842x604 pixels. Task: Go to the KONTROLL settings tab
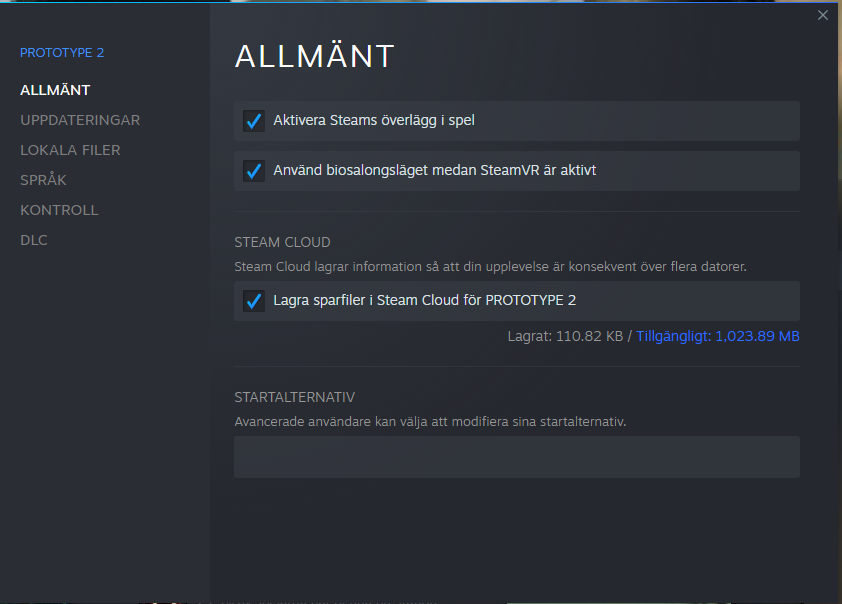coord(59,210)
